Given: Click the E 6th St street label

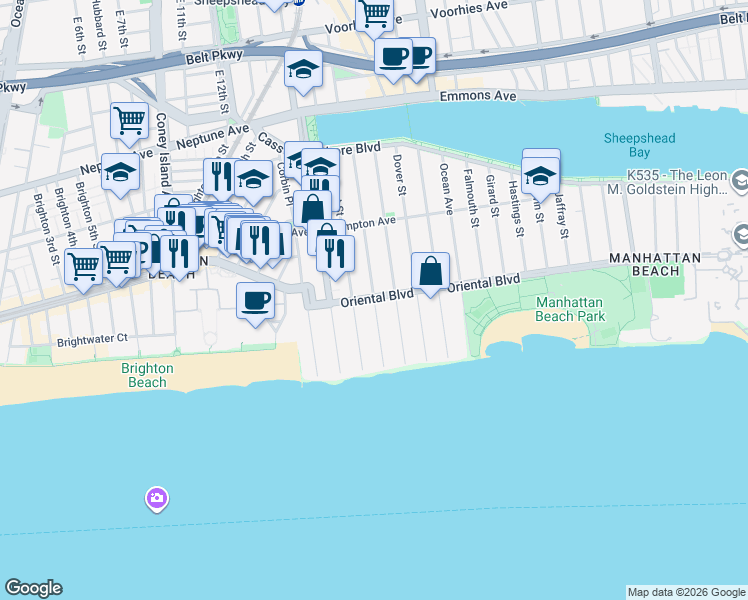Looking at the screenshot, I should 79,35.
